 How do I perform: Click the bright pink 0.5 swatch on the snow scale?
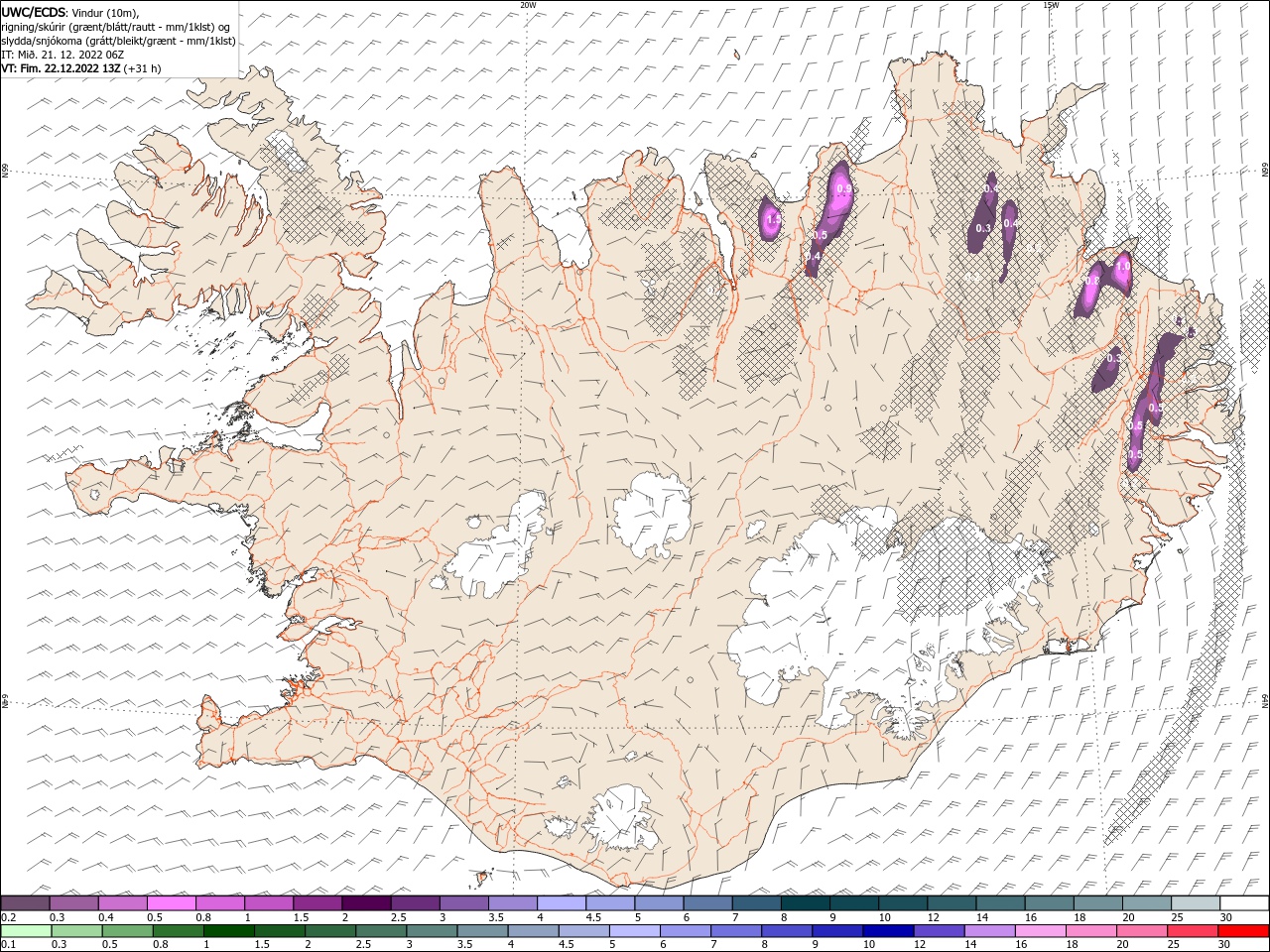(171, 903)
